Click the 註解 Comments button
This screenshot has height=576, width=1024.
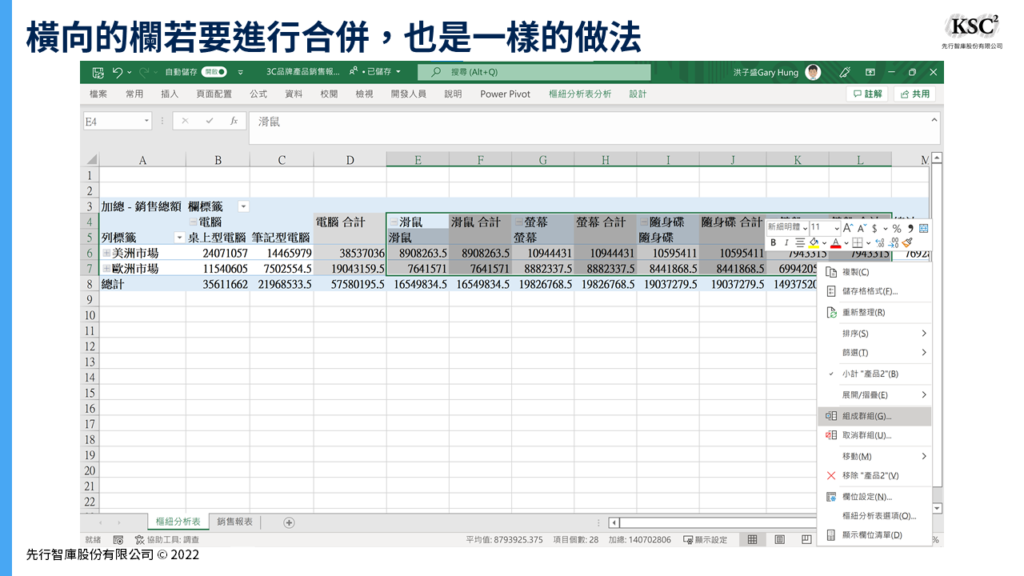pyautogui.click(x=867, y=94)
